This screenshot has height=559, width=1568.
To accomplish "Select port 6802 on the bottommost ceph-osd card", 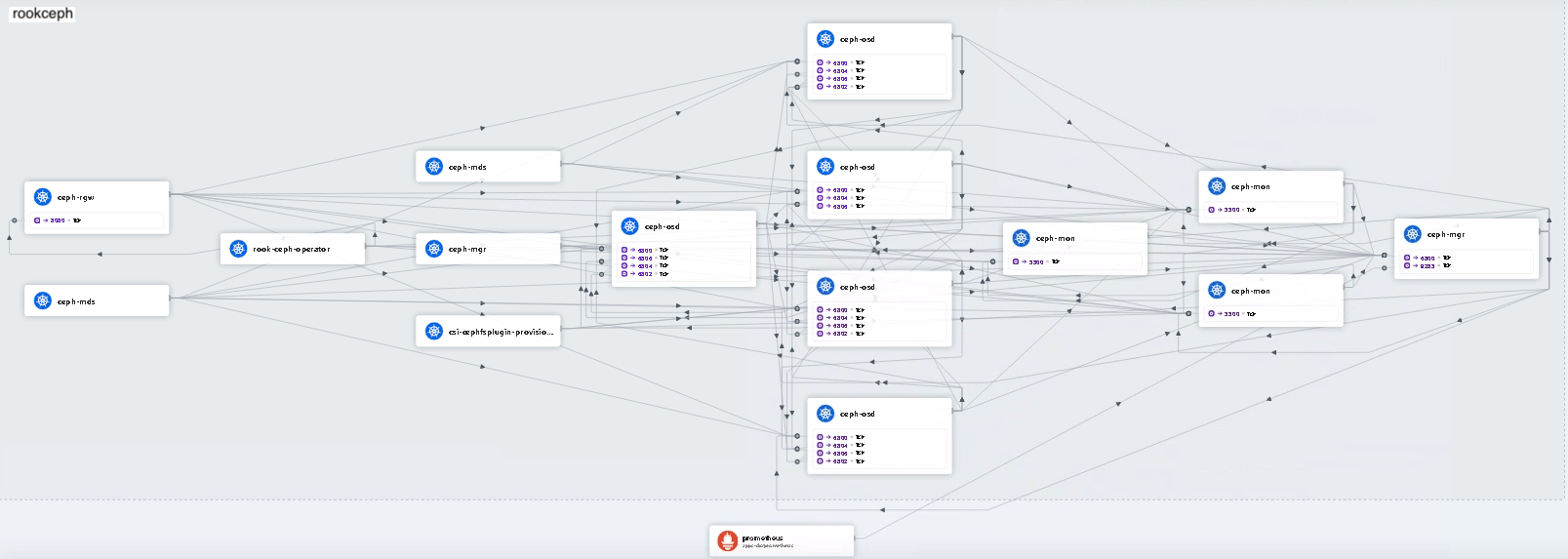I will [x=840, y=461].
